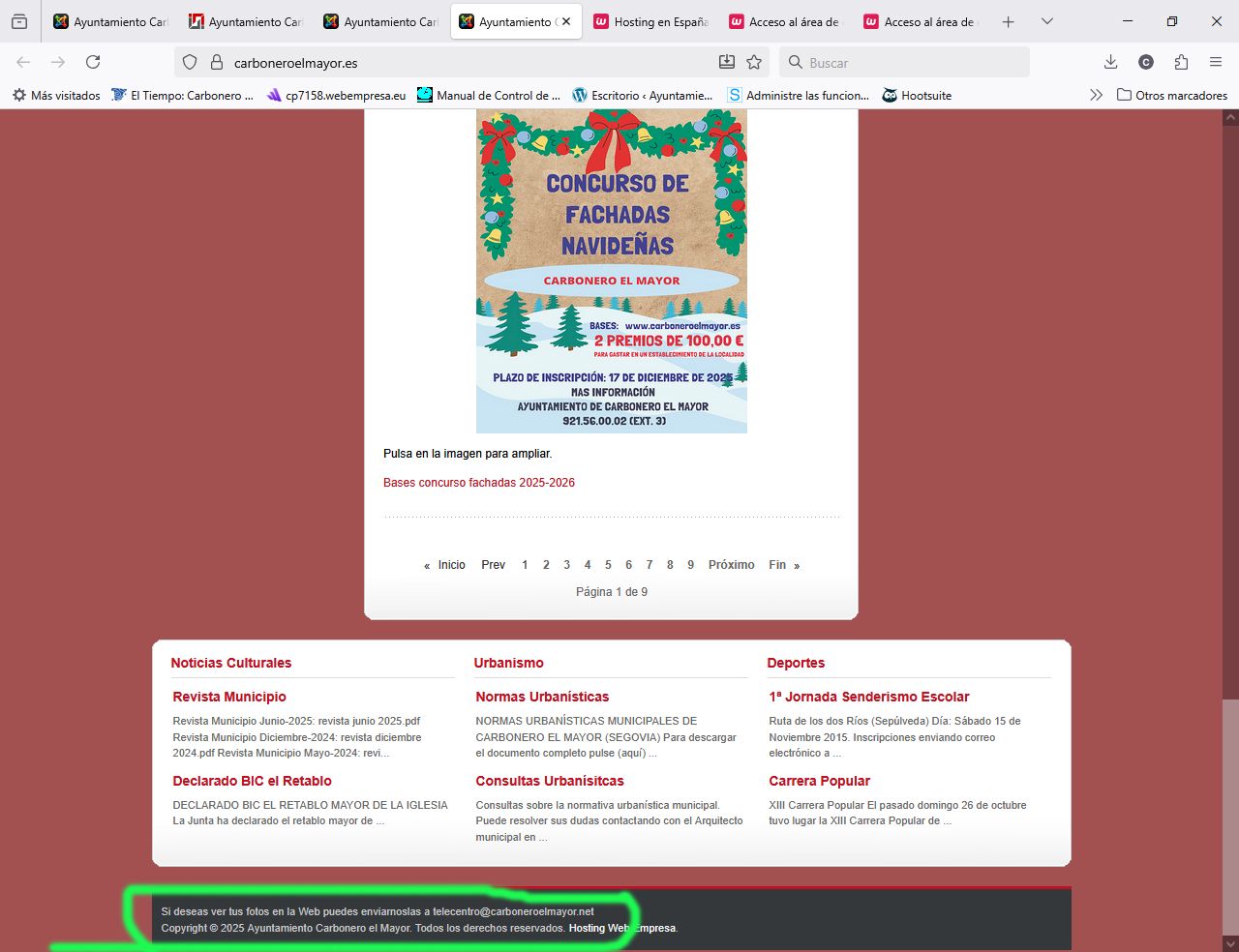Go to Próximo page in pagination

(x=731, y=565)
